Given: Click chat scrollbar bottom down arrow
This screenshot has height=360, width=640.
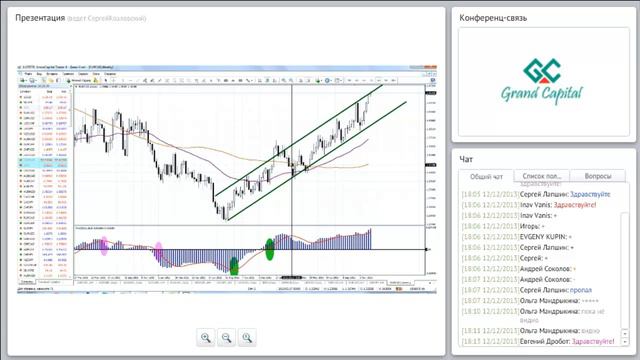Looking at the screenshot, I should pos(625,342).
